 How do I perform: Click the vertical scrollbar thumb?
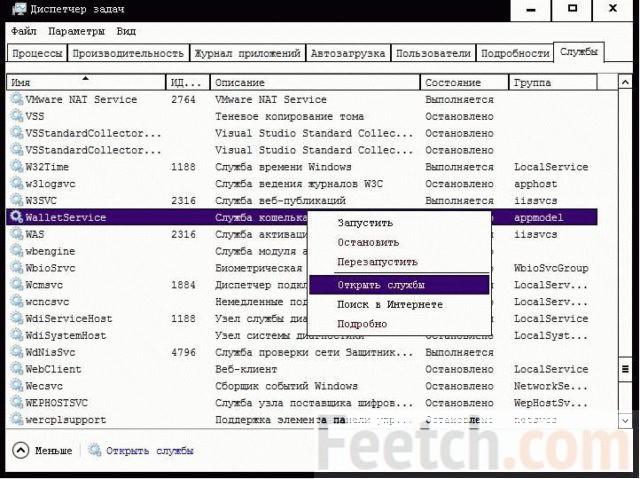[625, 369]
